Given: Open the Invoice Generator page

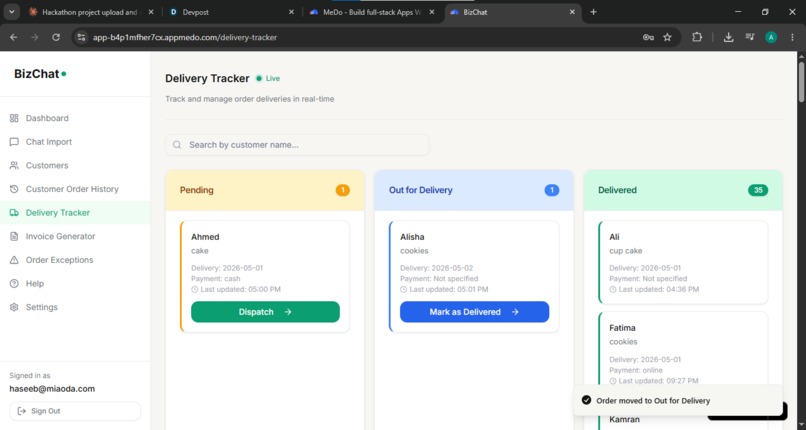Looking at the screenshot, I should coord(60,236).
